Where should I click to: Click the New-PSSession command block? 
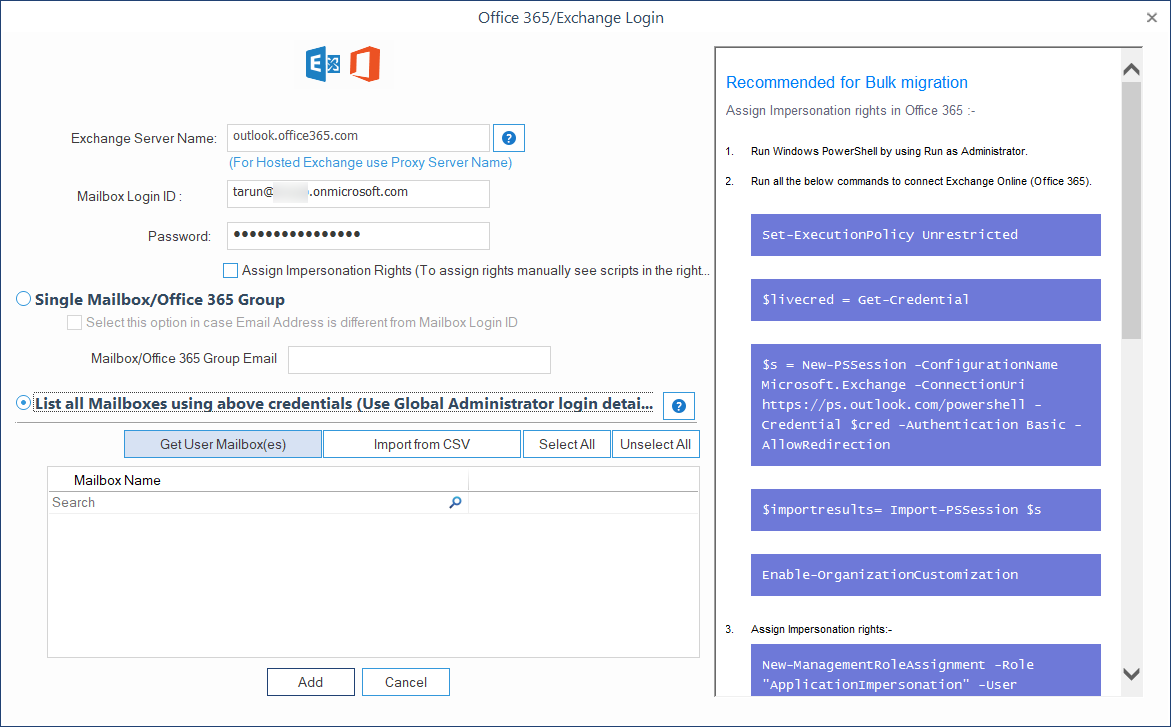925,405
